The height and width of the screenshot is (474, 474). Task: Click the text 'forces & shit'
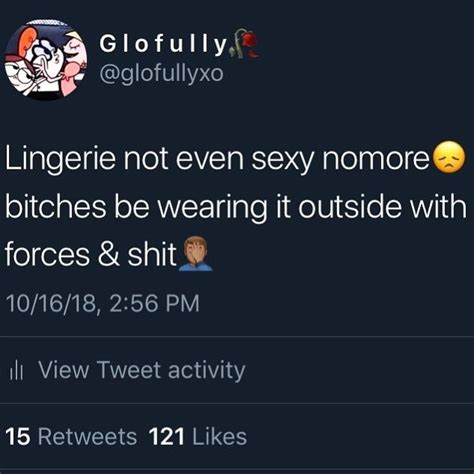coord(91,254)
